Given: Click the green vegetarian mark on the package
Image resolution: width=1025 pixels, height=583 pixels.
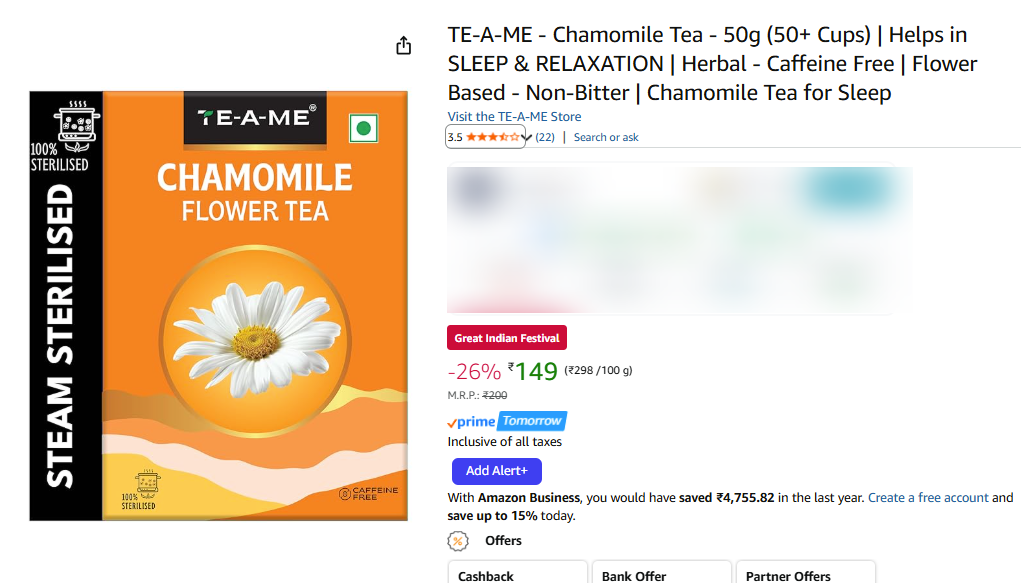Looking at the screenshot, I should click(363, 128).
